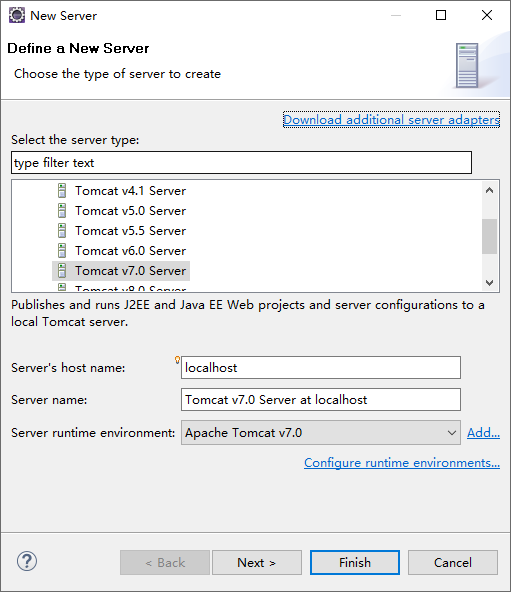Screen dimensions: 511x592
Task: Click the Tomcat v6.0 Server icon
Action: click(x=62, y=251)
